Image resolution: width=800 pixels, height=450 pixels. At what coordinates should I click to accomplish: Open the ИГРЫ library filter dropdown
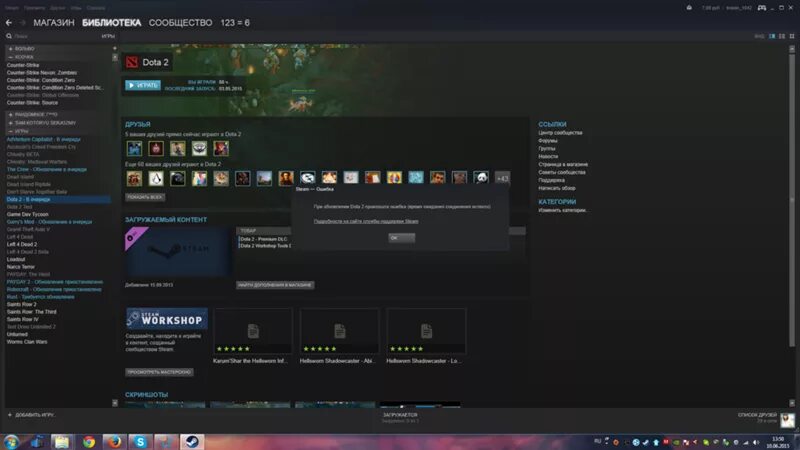108,36
